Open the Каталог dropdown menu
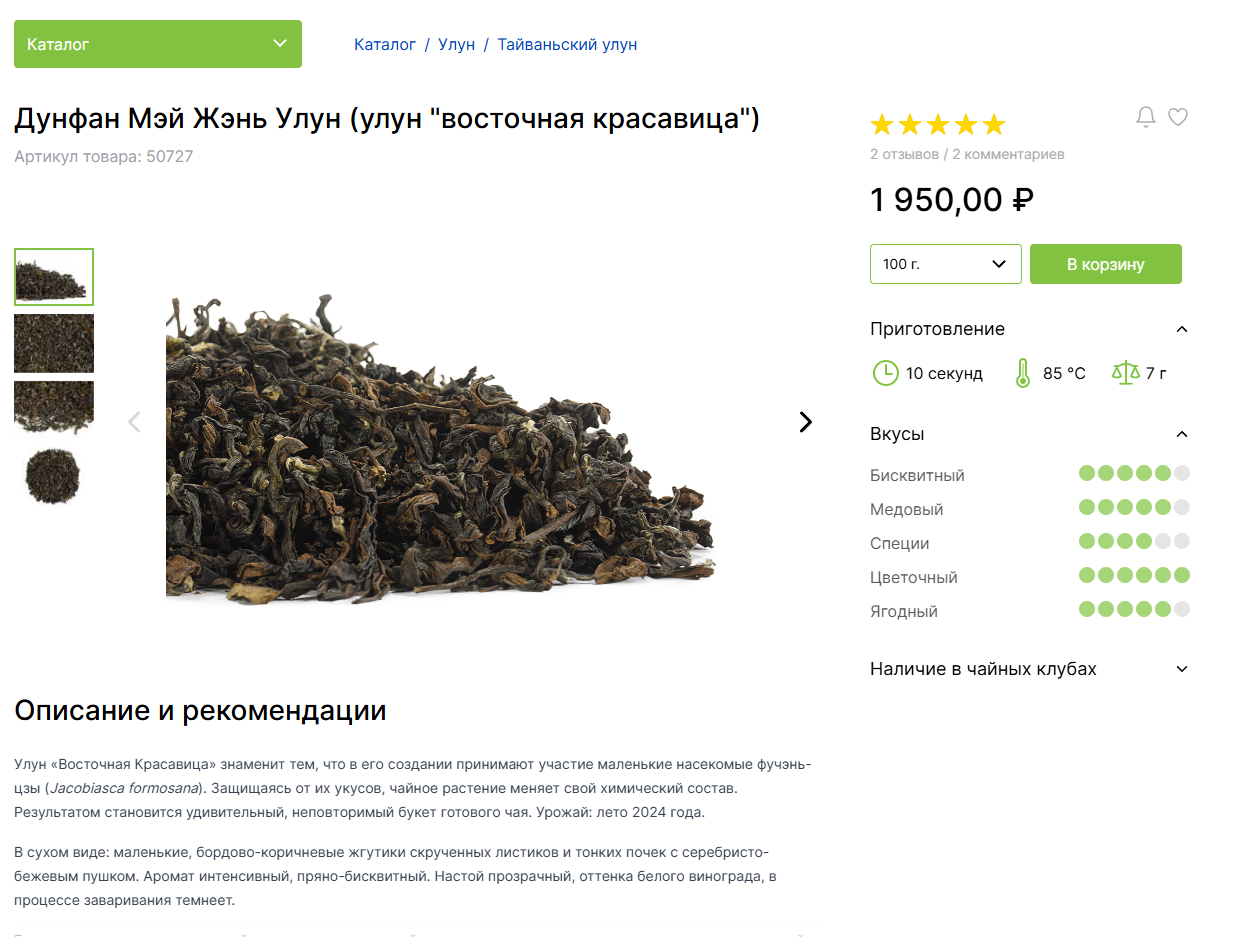The image size is (1234, 937). click(158, 44)
